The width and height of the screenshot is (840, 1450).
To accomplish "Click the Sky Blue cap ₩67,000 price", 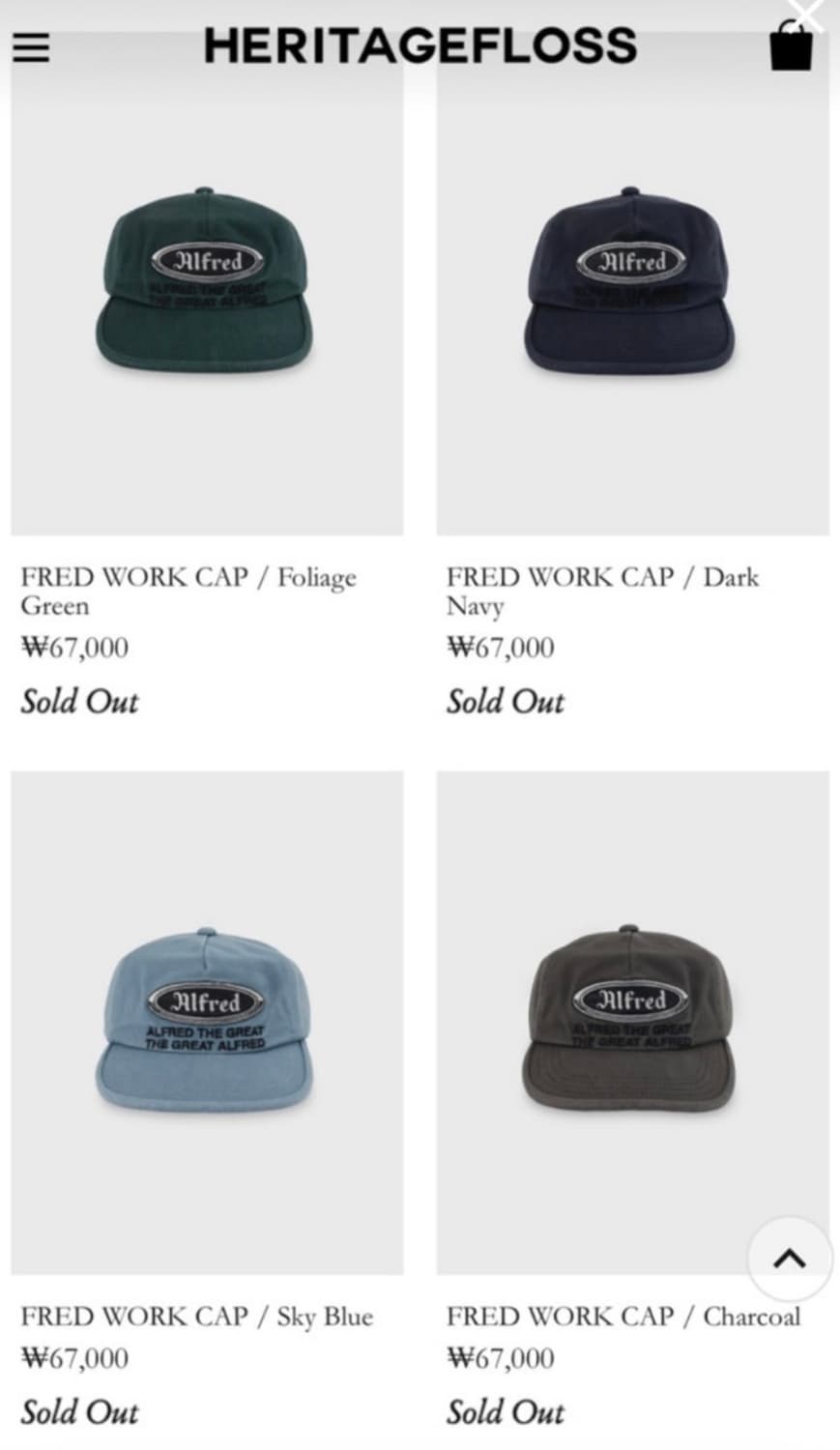I will click(x=74, y=1358).
